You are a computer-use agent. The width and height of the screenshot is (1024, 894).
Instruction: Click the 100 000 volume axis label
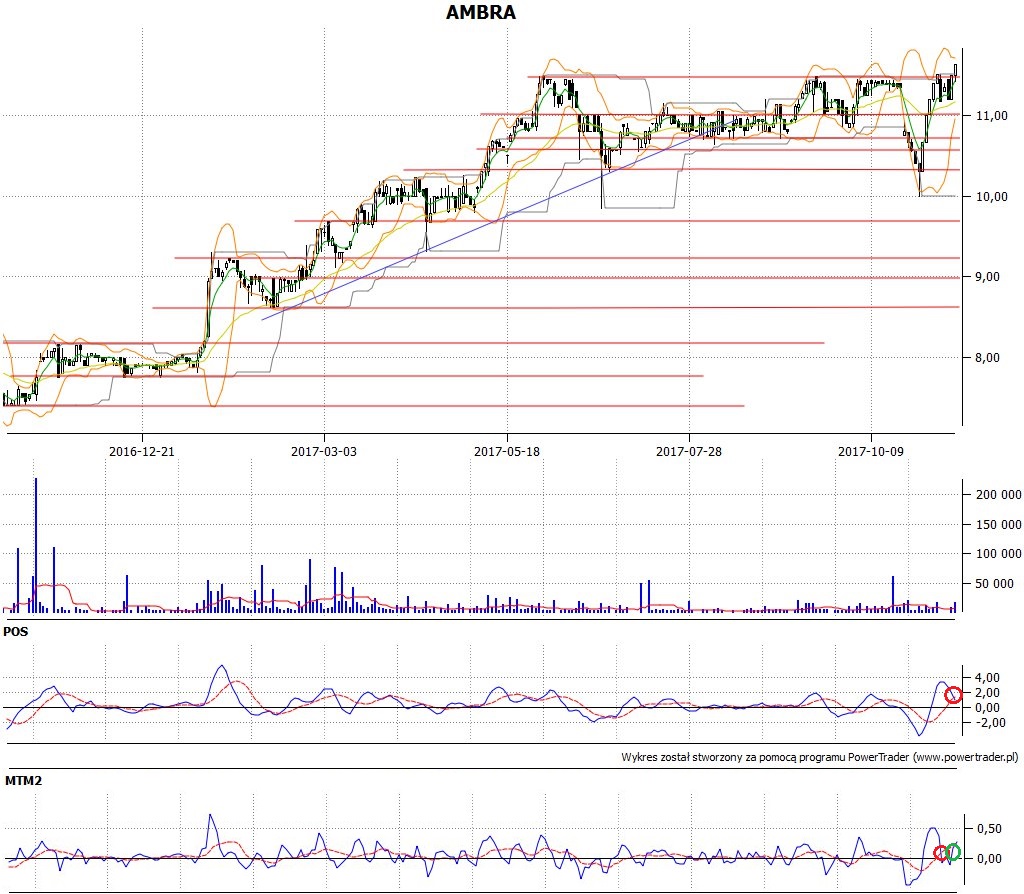pyautogui.click(x=999, y=554)
